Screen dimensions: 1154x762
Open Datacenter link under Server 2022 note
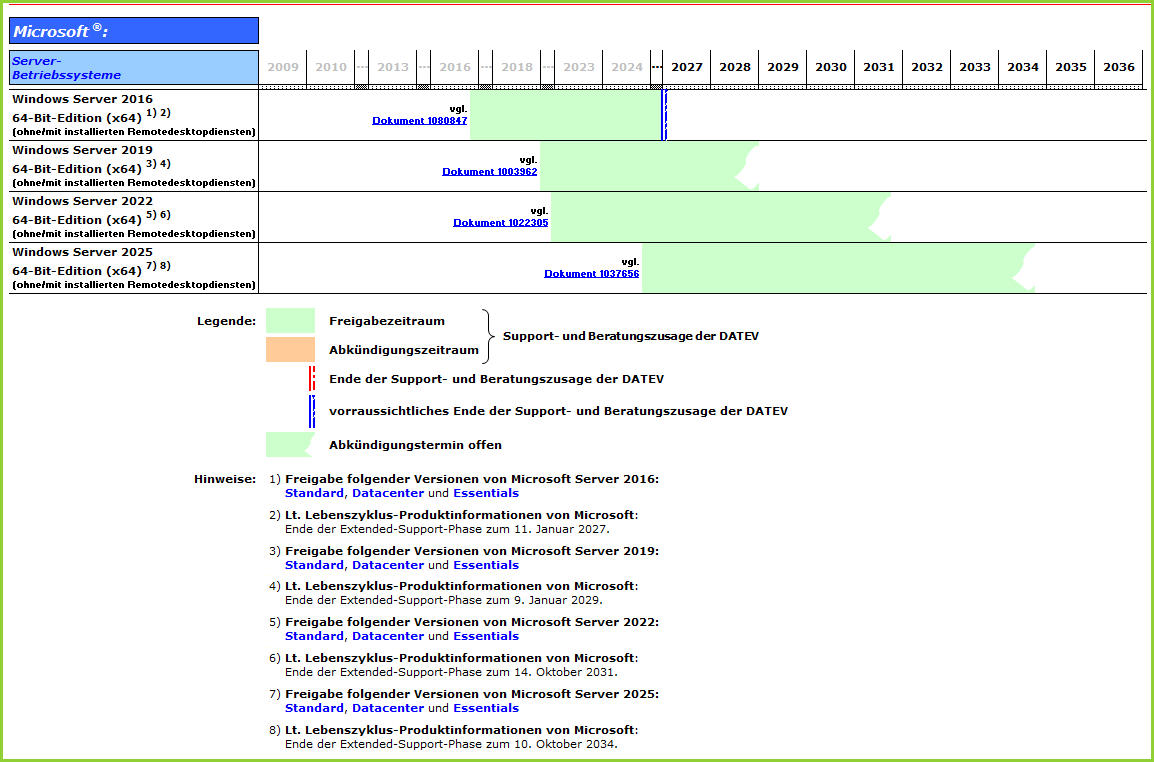pyautogui.click(x=388, y=636)
